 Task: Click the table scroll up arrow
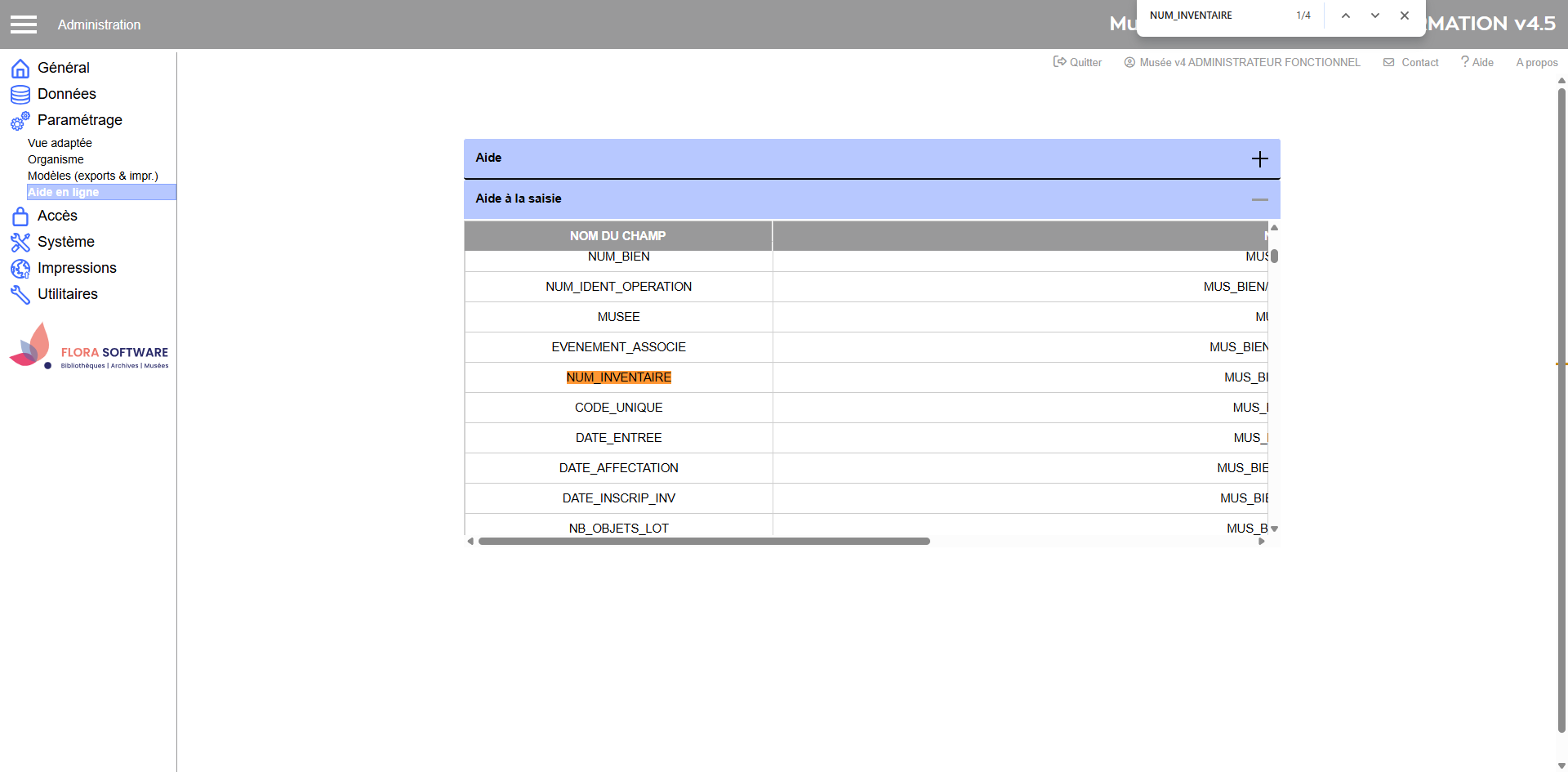click(x=1274, y=227)
